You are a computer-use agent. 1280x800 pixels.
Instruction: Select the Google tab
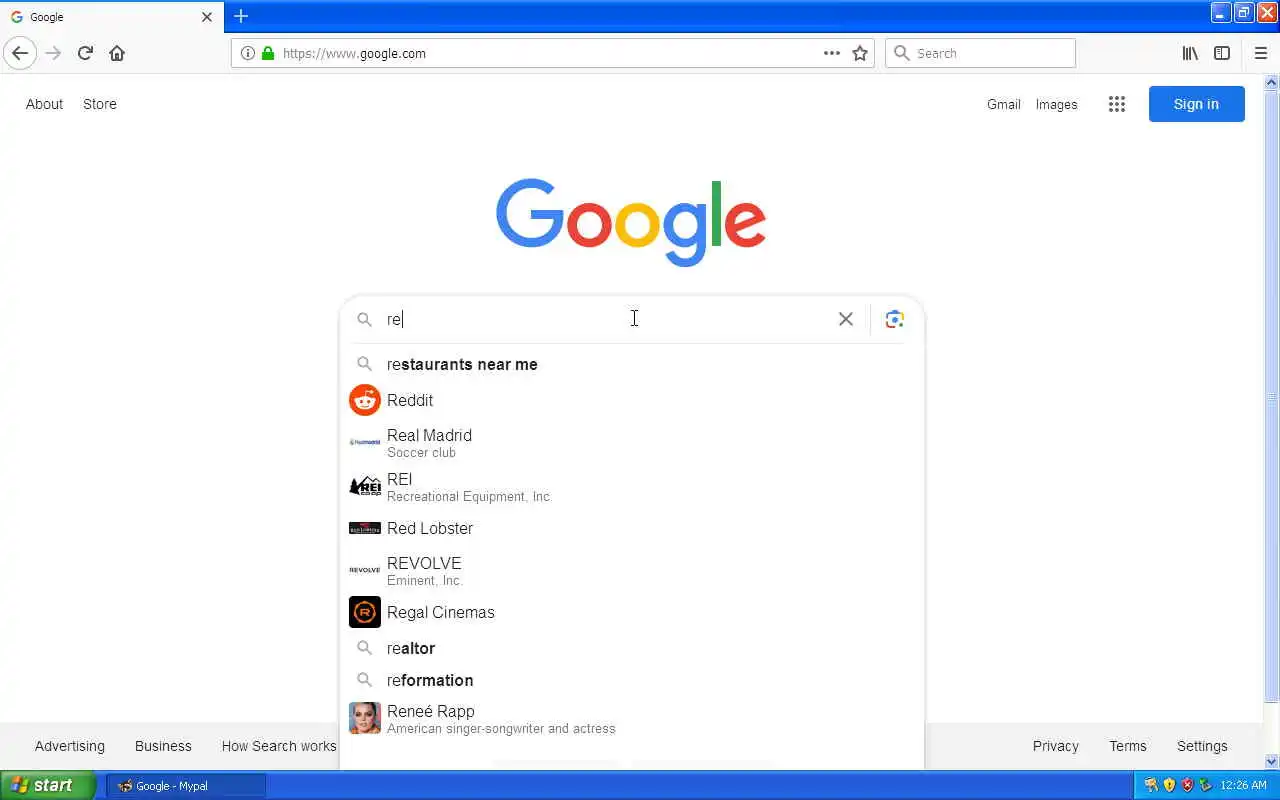(112, 17)
